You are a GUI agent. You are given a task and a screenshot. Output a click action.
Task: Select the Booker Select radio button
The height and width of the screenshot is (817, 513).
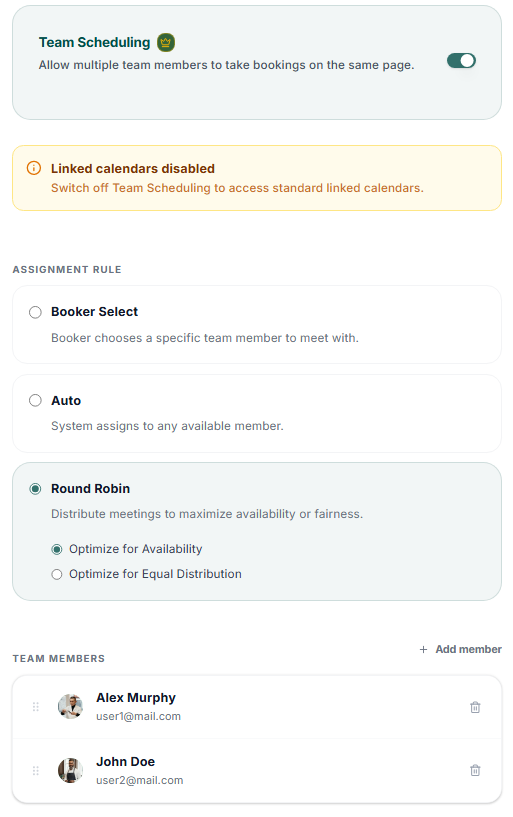click(35, 312)
